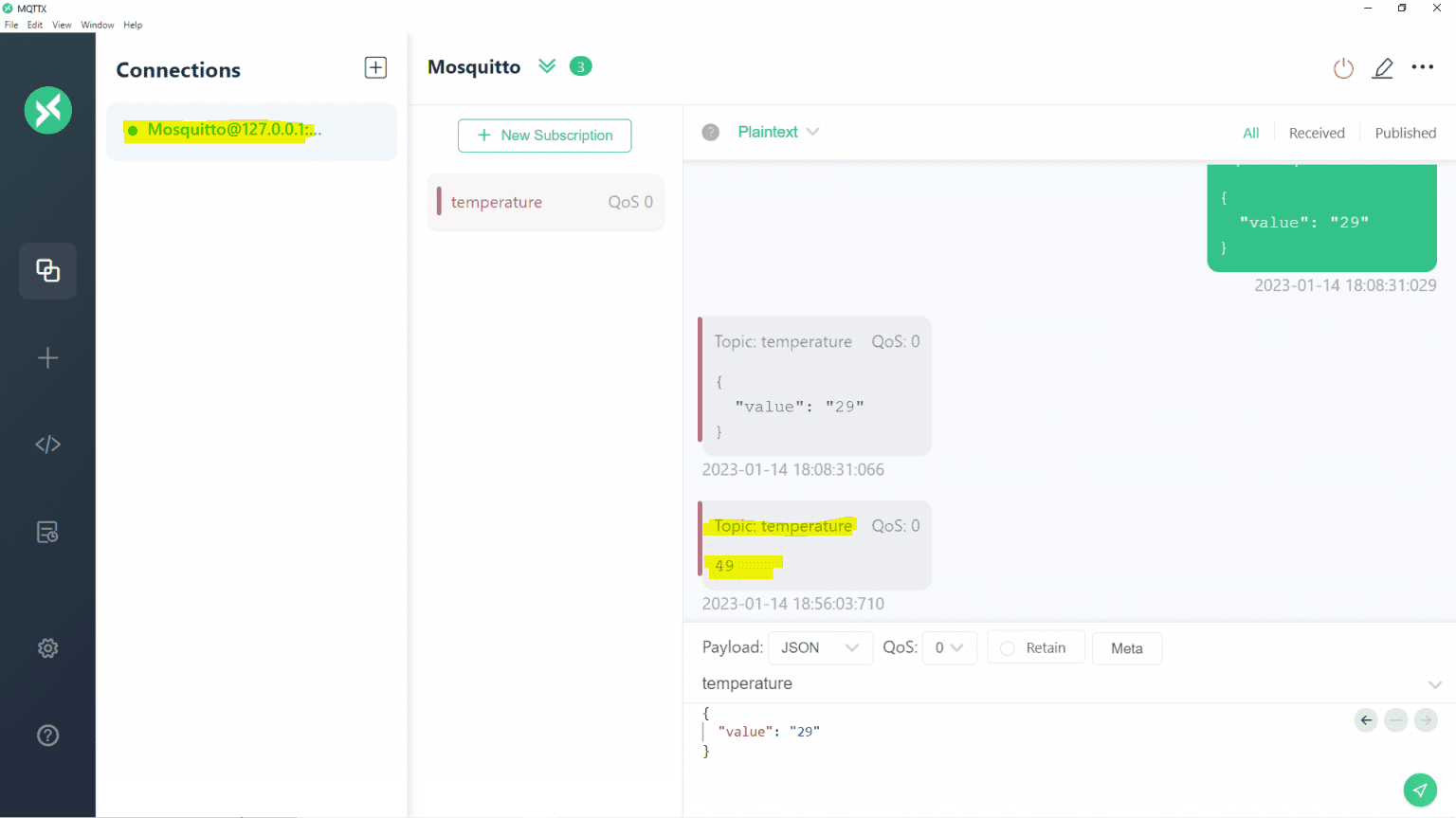Expand the Plaintext format dropdown
The width and height of the screenshot is (1456, 818).
(778, 133)
